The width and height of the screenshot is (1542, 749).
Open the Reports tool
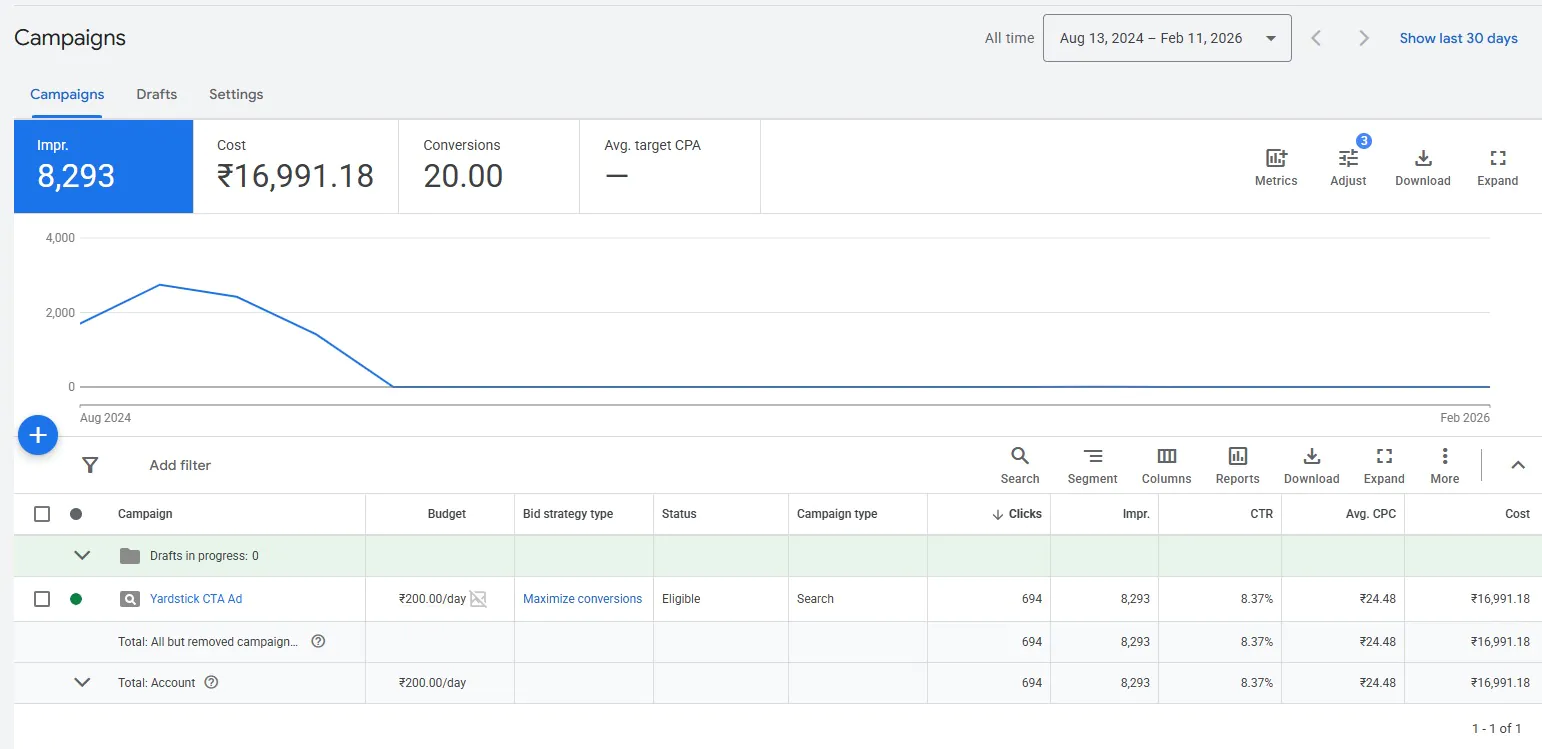pos(1237,466)
